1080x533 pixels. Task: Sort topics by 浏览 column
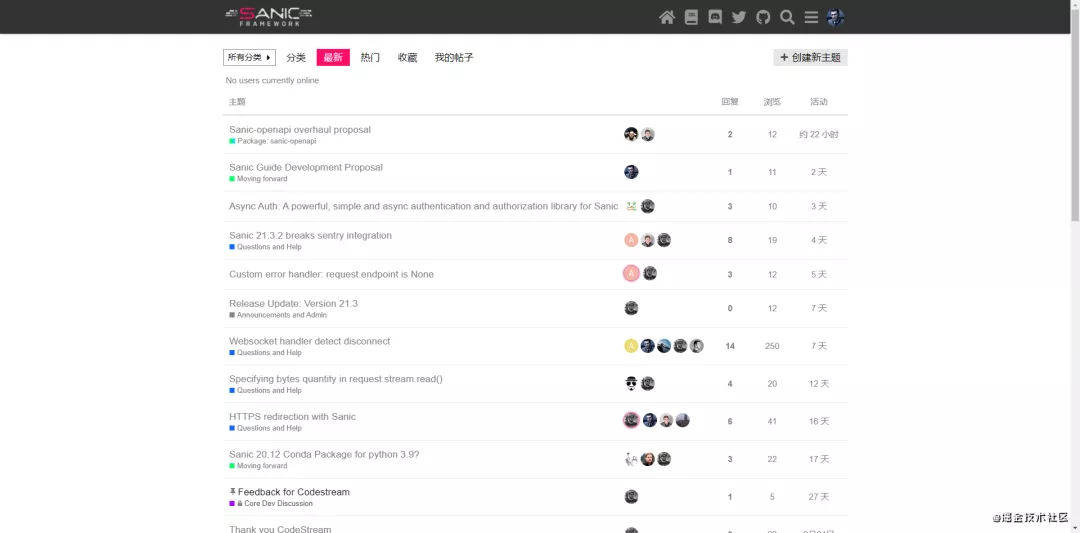(x=772, y=101)
